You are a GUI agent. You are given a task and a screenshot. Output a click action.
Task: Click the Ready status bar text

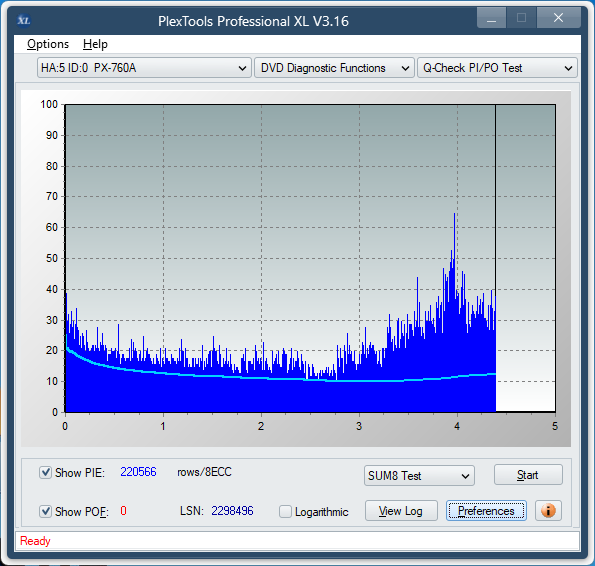click(x=35, y=541)
